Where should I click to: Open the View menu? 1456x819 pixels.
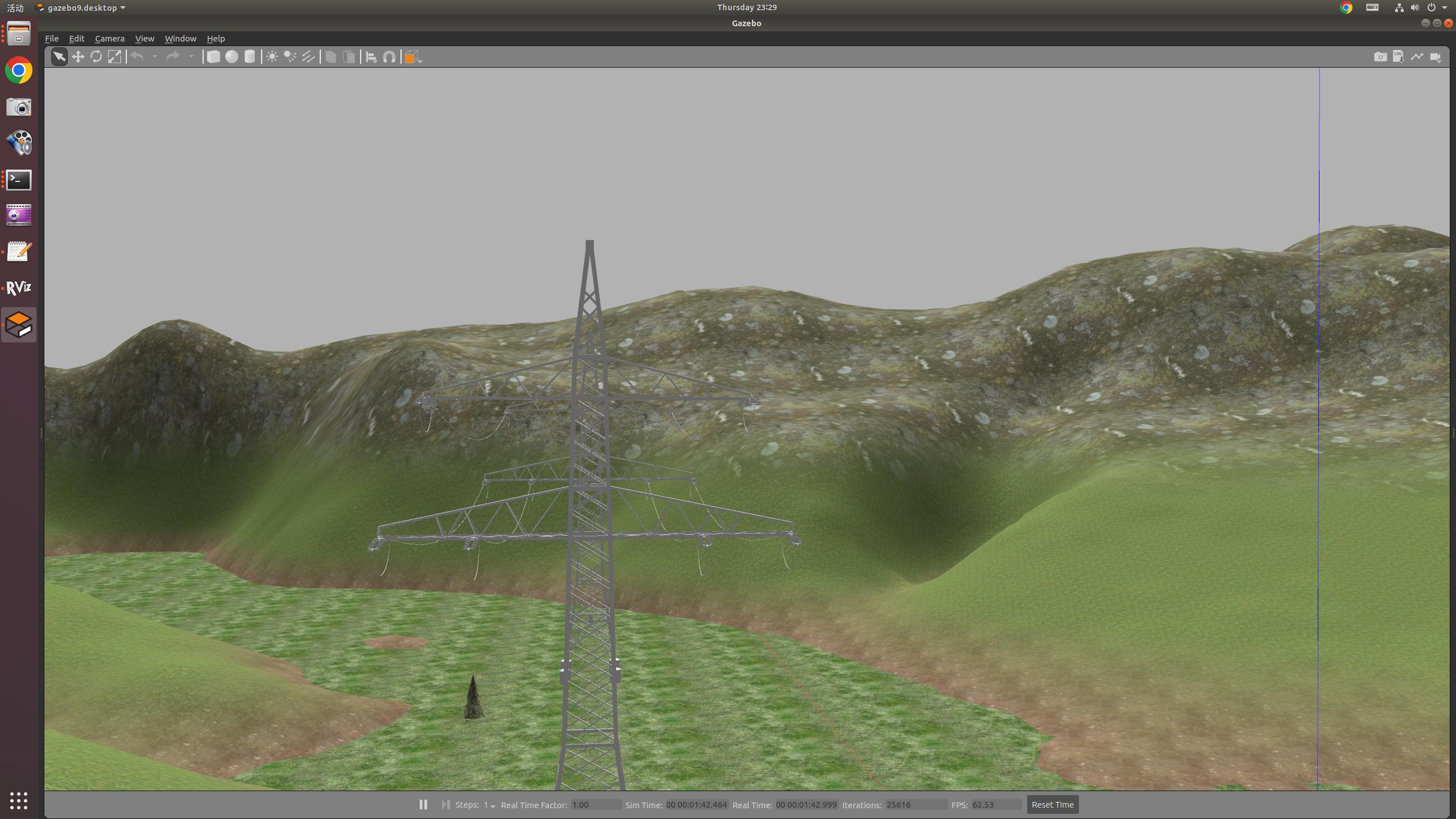tap(144, 39)
